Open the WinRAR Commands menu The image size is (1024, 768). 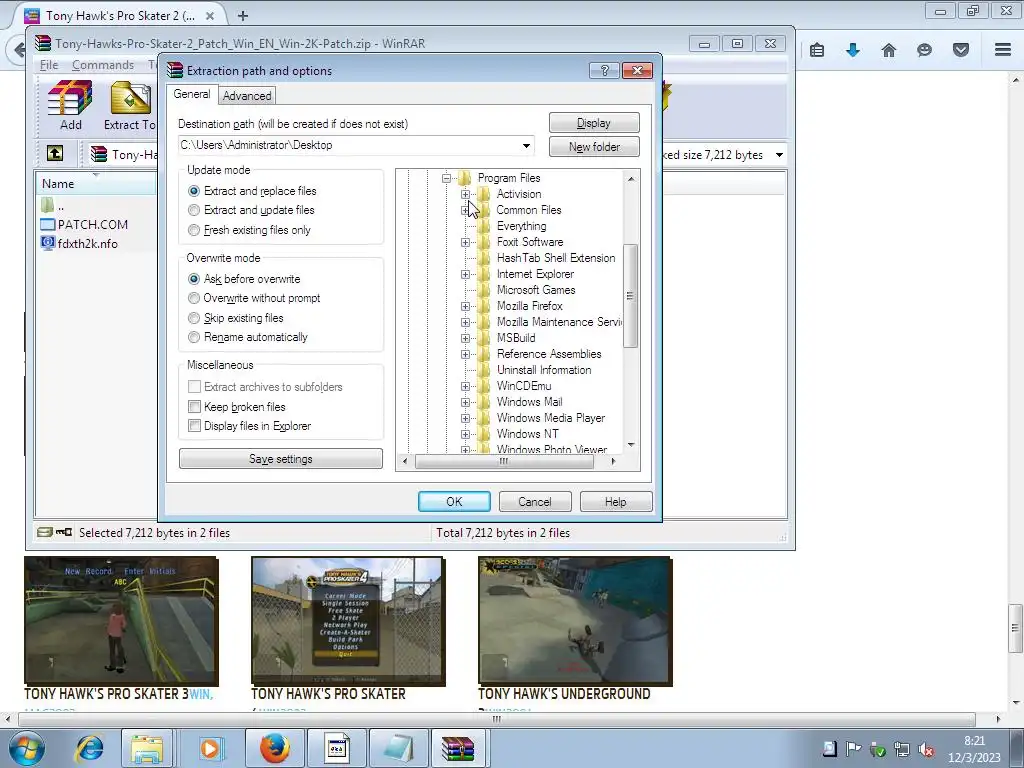pyautogui.click(x=103, y=65)
